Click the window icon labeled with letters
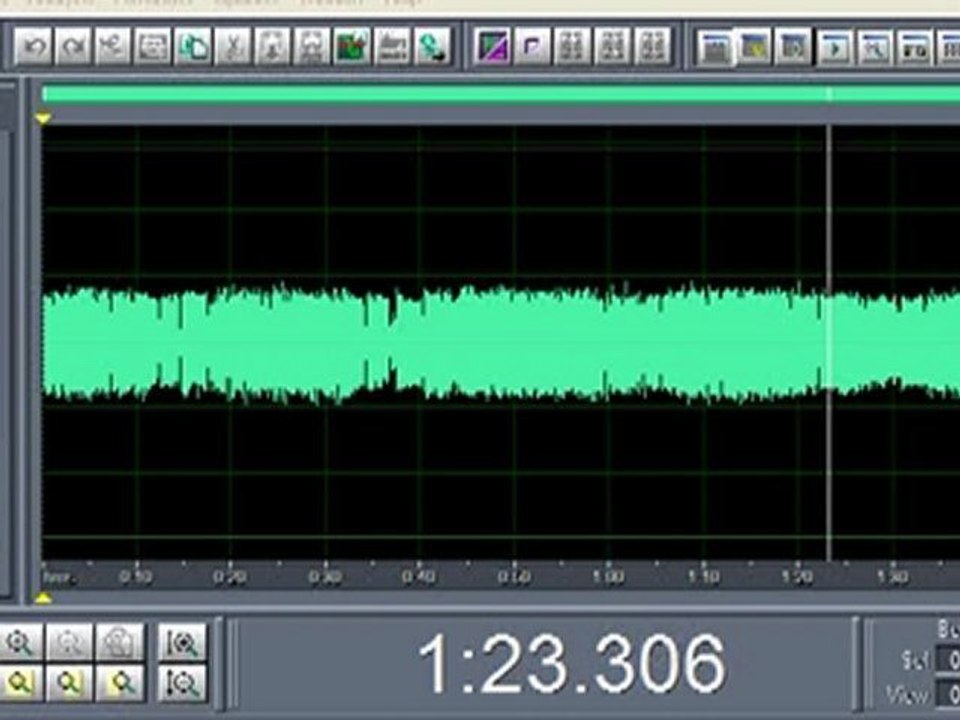960x720 pixels. (915, 47)
